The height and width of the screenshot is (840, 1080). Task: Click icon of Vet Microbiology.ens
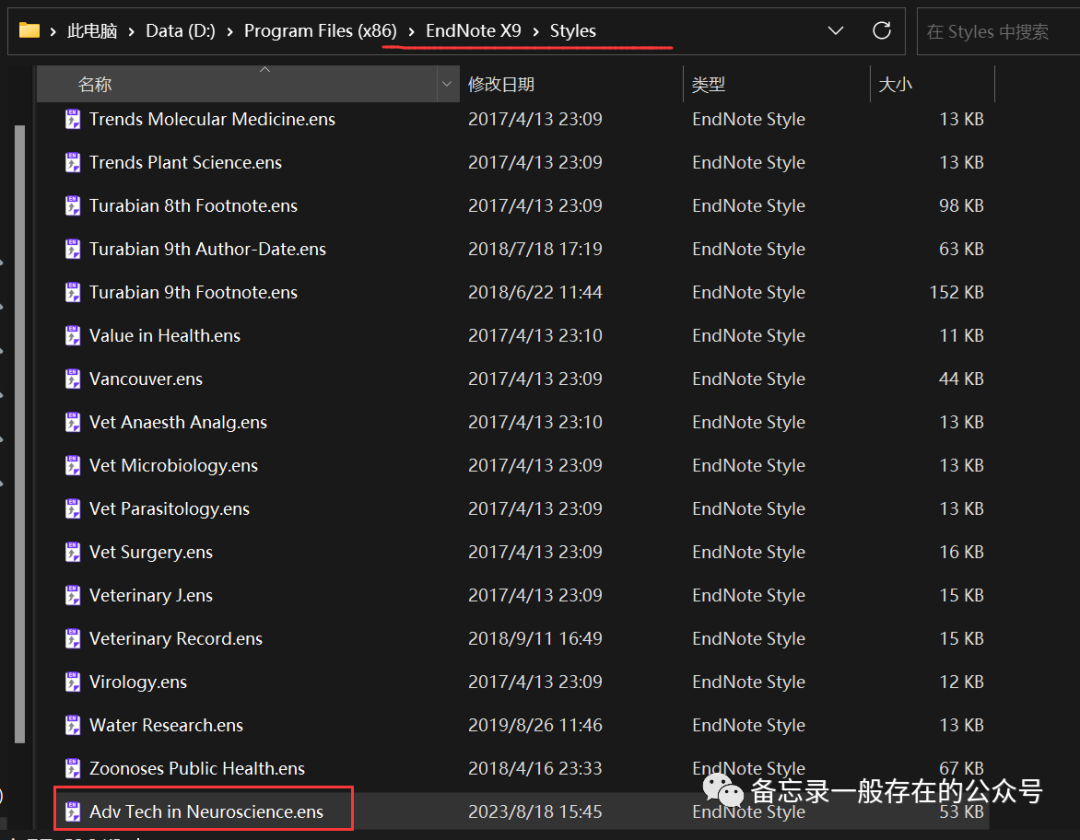(x=72, y=465)
